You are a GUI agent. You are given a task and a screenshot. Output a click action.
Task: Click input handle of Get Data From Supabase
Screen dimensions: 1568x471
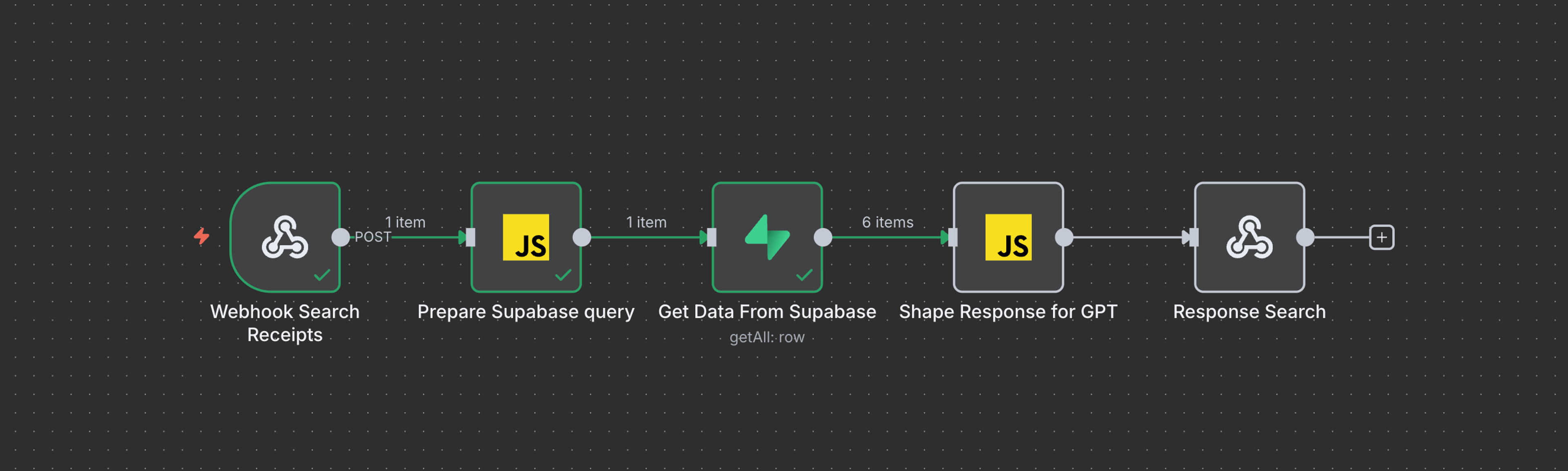[x=711, y=237]
